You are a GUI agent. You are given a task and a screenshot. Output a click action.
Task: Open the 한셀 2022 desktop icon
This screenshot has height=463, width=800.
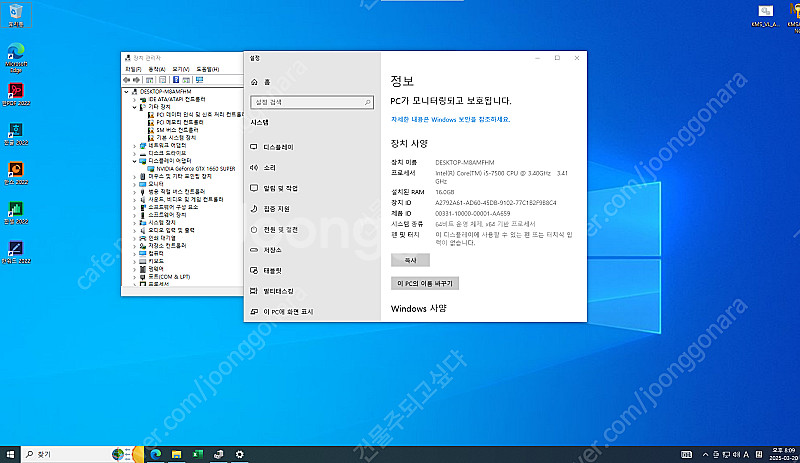pyautogui.click(x=16, y=212)
